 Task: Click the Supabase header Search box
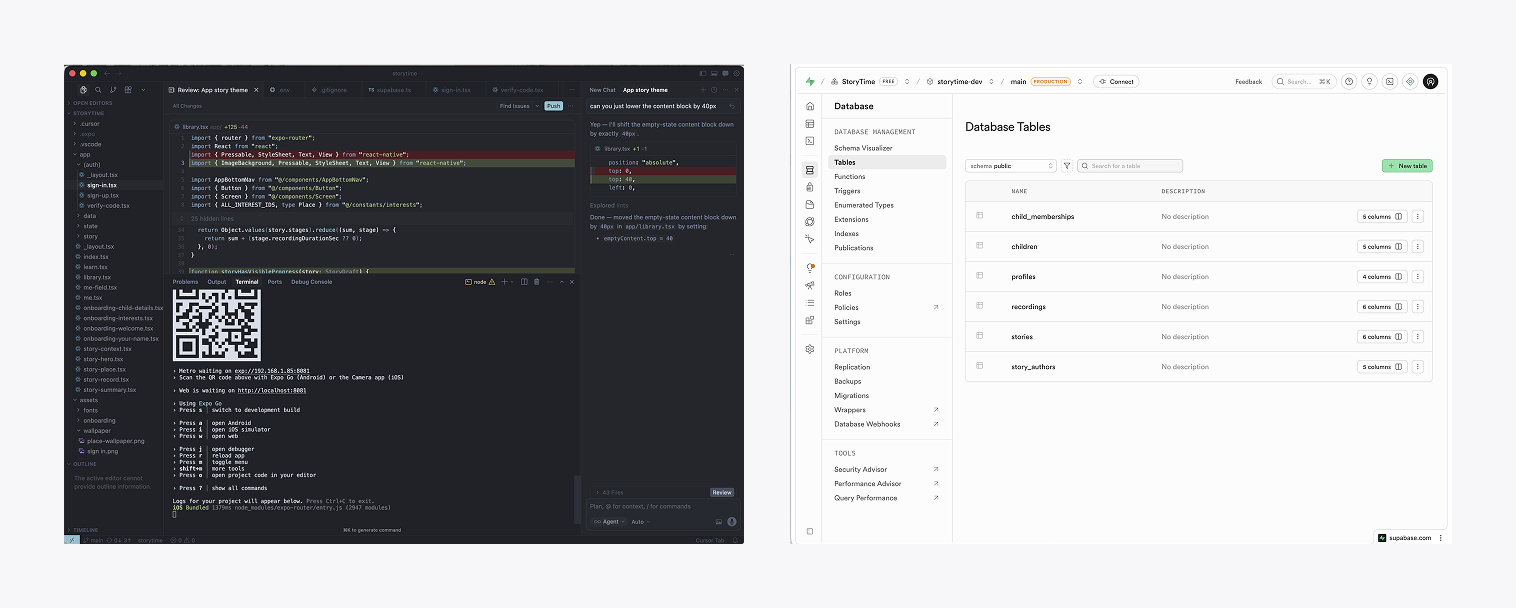1304,82
